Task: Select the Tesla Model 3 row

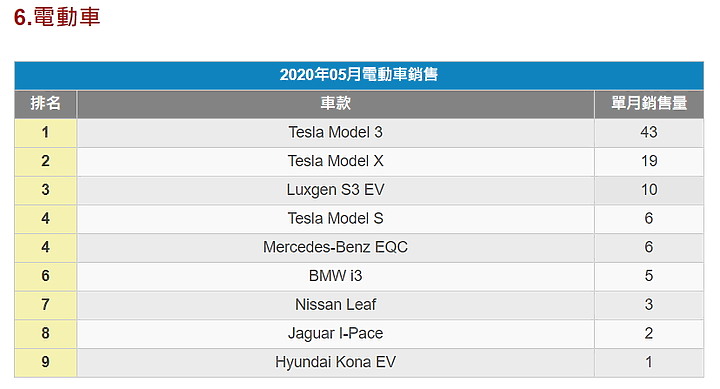Action: click(x=359, y=133)
